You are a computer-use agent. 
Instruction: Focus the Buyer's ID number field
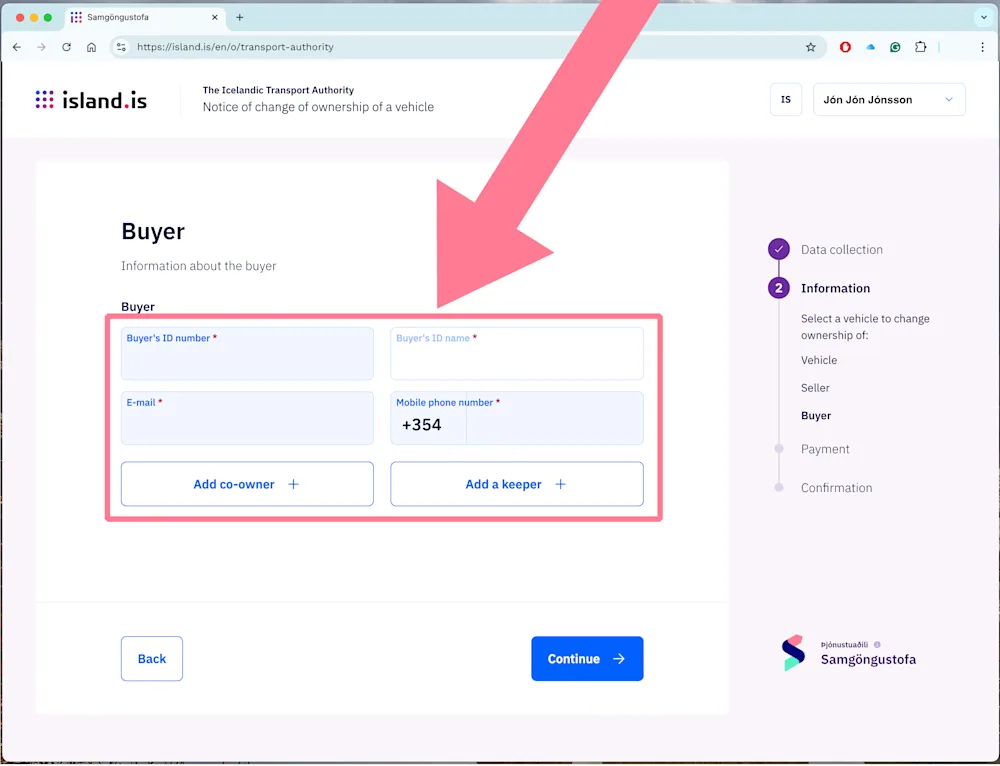click(247, 354)
